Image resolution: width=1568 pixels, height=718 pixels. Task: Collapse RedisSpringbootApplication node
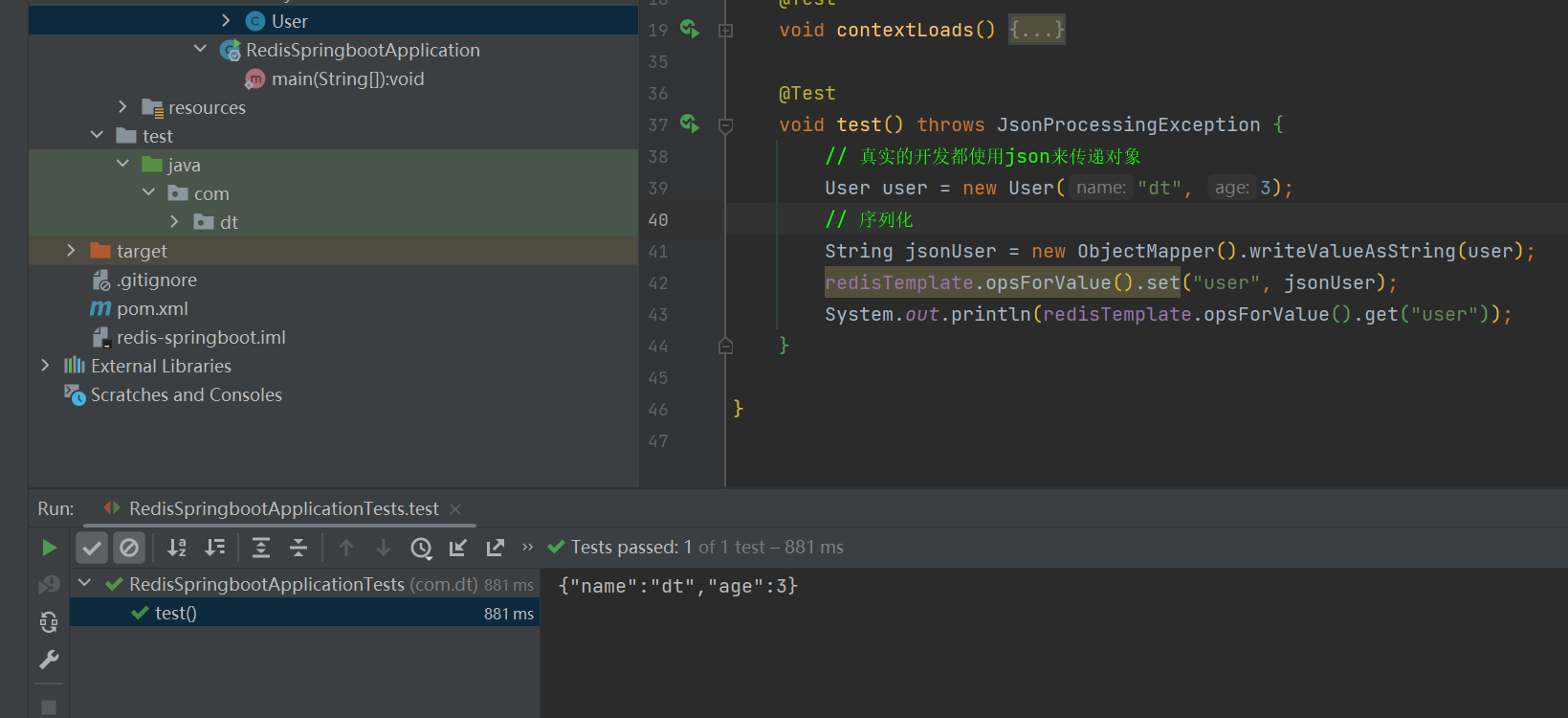(200, 48)
